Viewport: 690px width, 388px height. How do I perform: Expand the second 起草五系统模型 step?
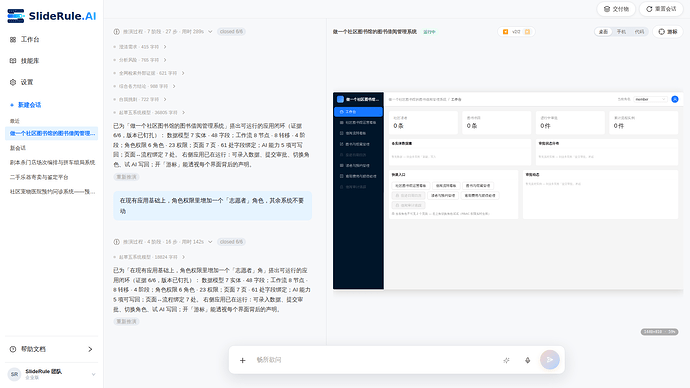coord(149,257)
